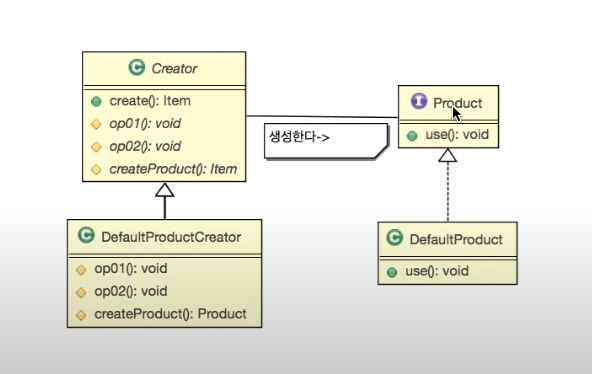
Task: Click the diamond icon beside italic op02(): void
Action: [96, 147]
